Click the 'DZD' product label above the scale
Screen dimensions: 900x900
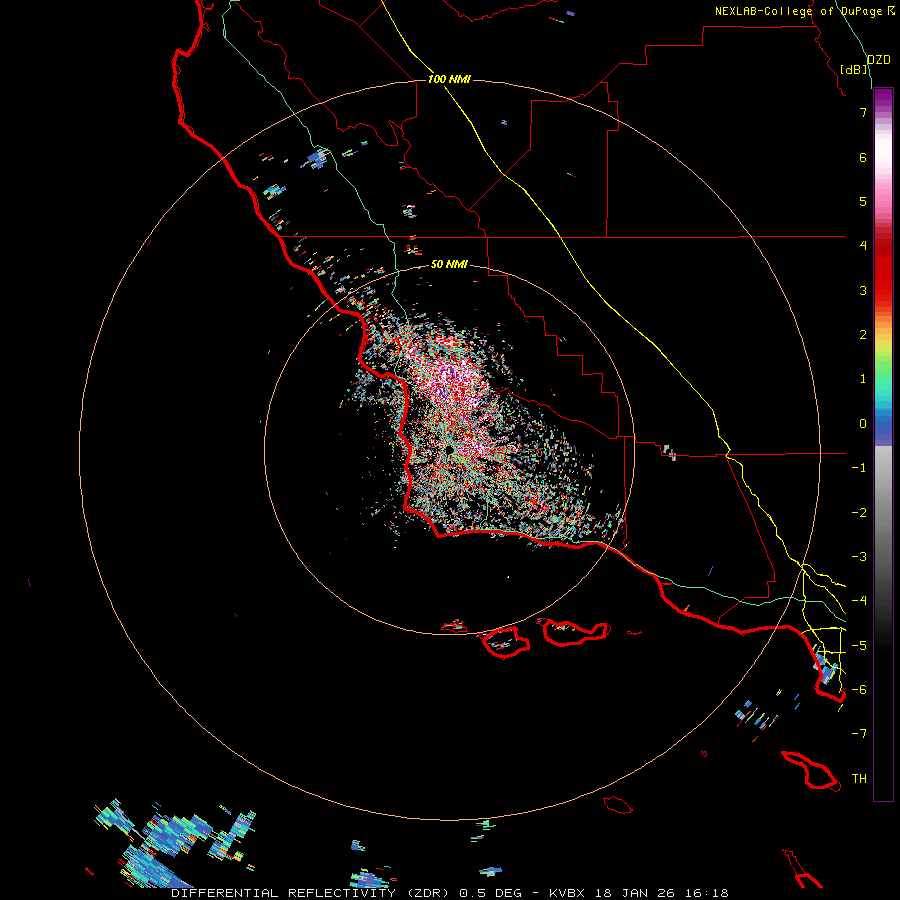tap(878, 60)
